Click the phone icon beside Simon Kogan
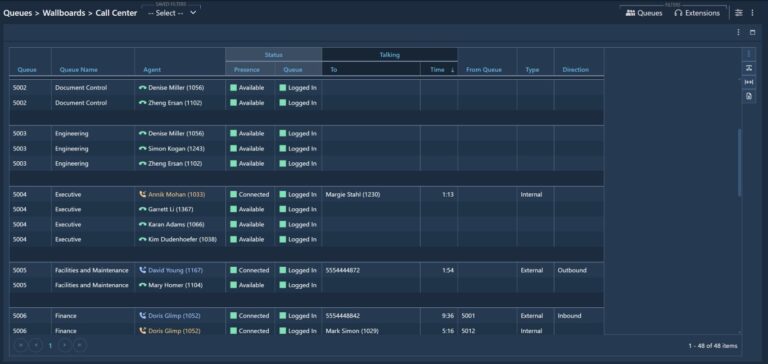Image resolution: width=768 pixels, height=364 pixels. 143,149
